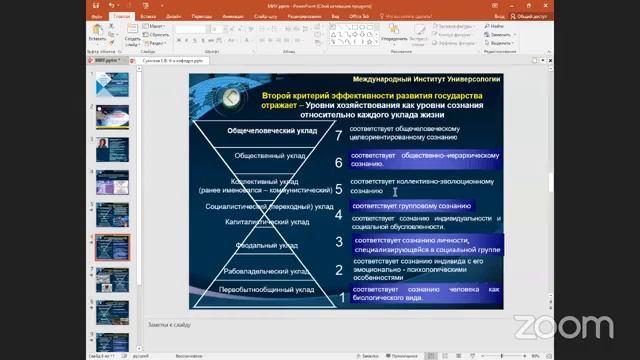This screenshot has height=360, width=640.
Task: Open the File (Файл) tab
Action: coord(97,16)
